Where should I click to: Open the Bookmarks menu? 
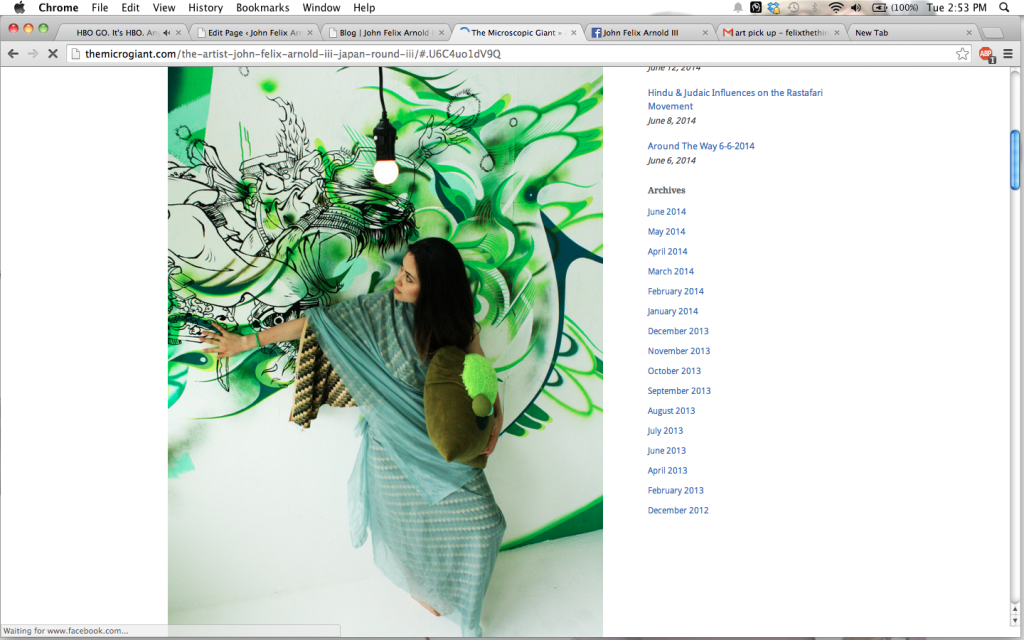click(x=262, y=8)
